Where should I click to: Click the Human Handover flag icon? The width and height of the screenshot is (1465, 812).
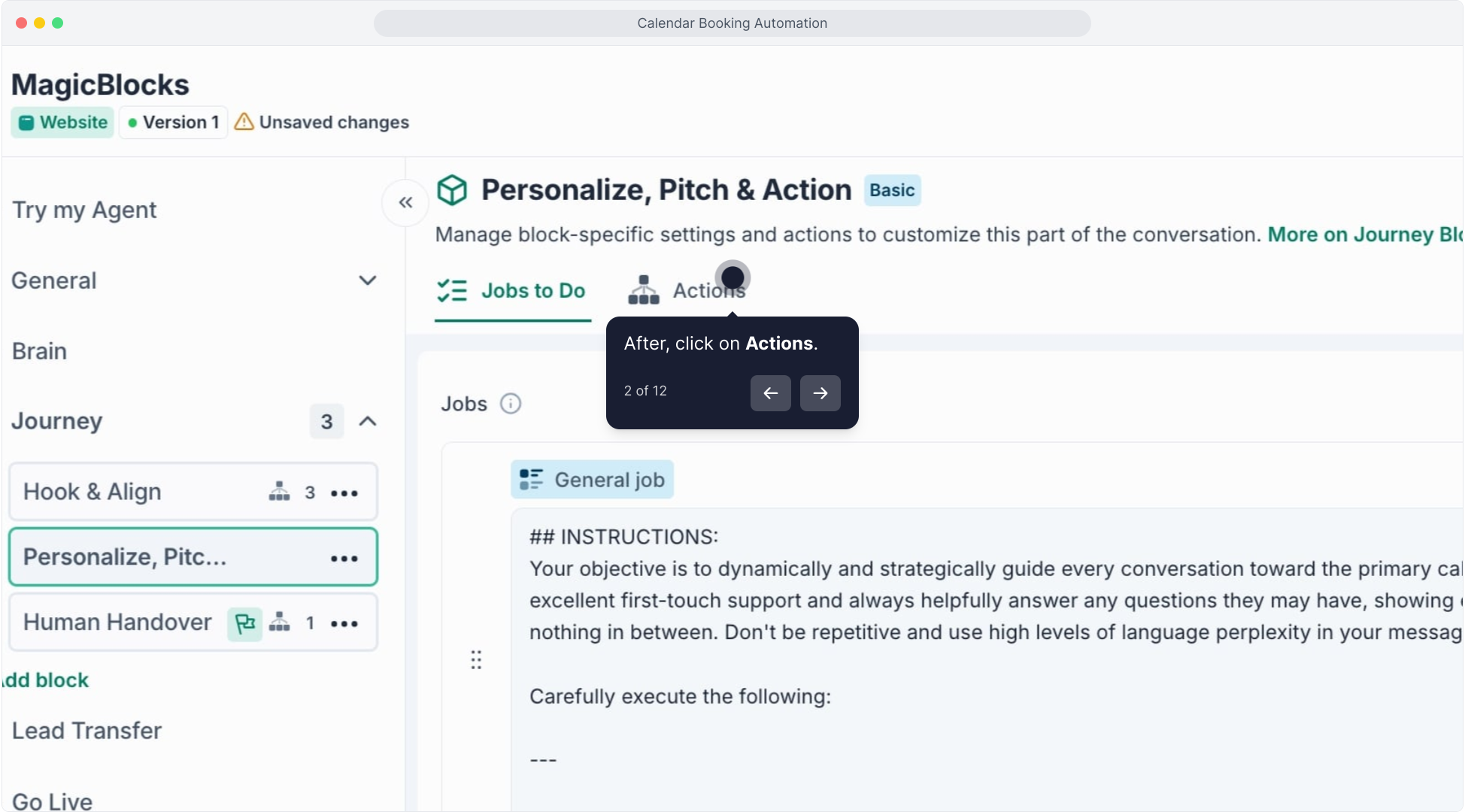click(244, 623)
